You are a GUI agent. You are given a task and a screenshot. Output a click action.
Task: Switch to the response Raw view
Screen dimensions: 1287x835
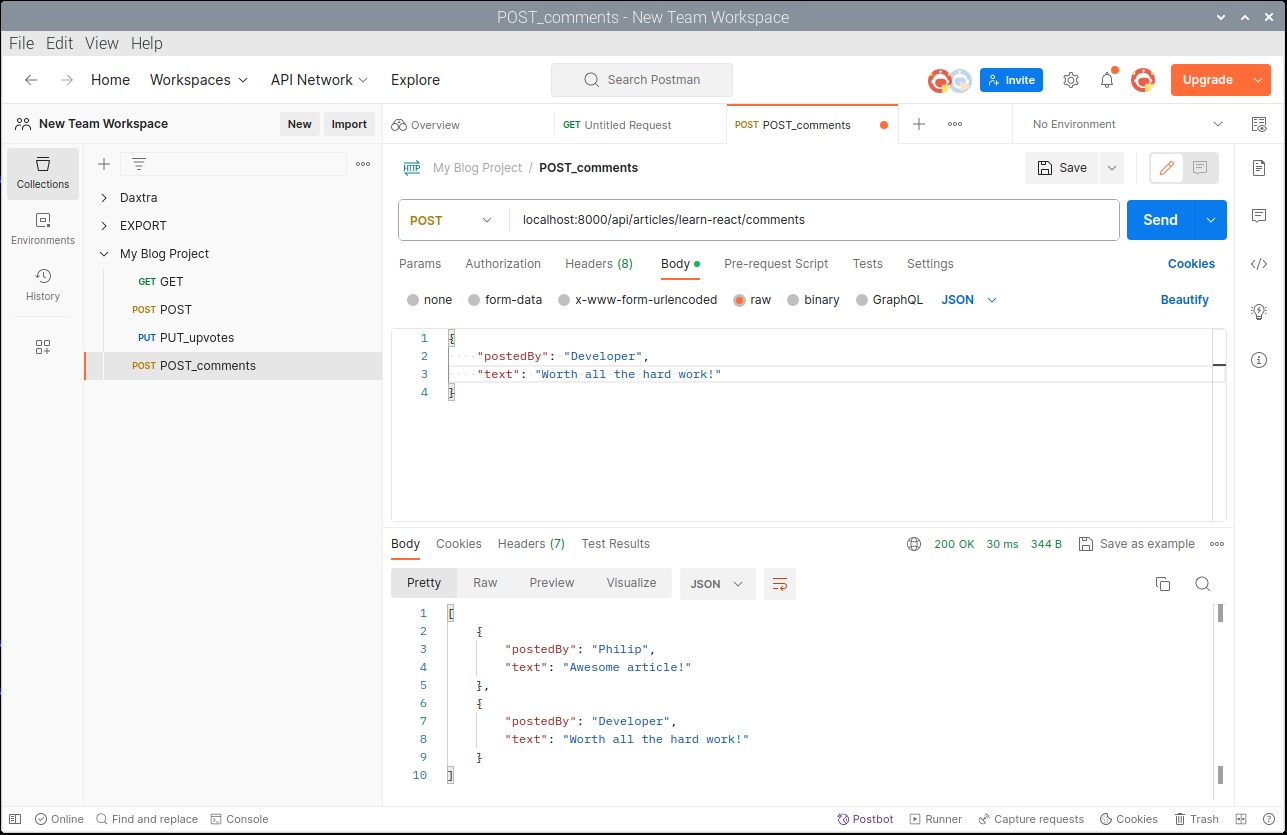point(485,583)
